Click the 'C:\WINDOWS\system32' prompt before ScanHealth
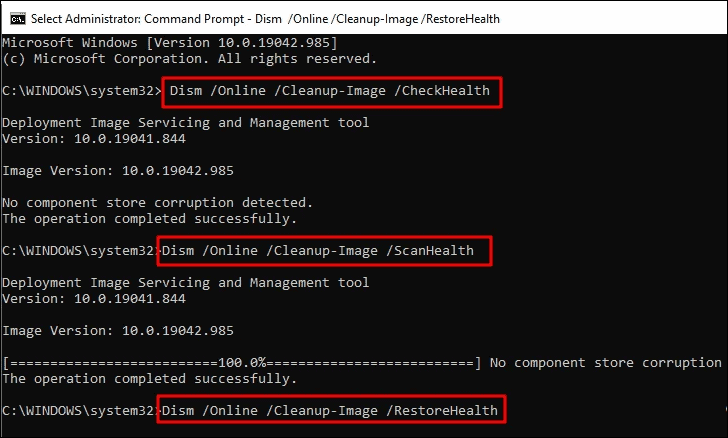The image size is (728, 438). [x=79, y=251]
